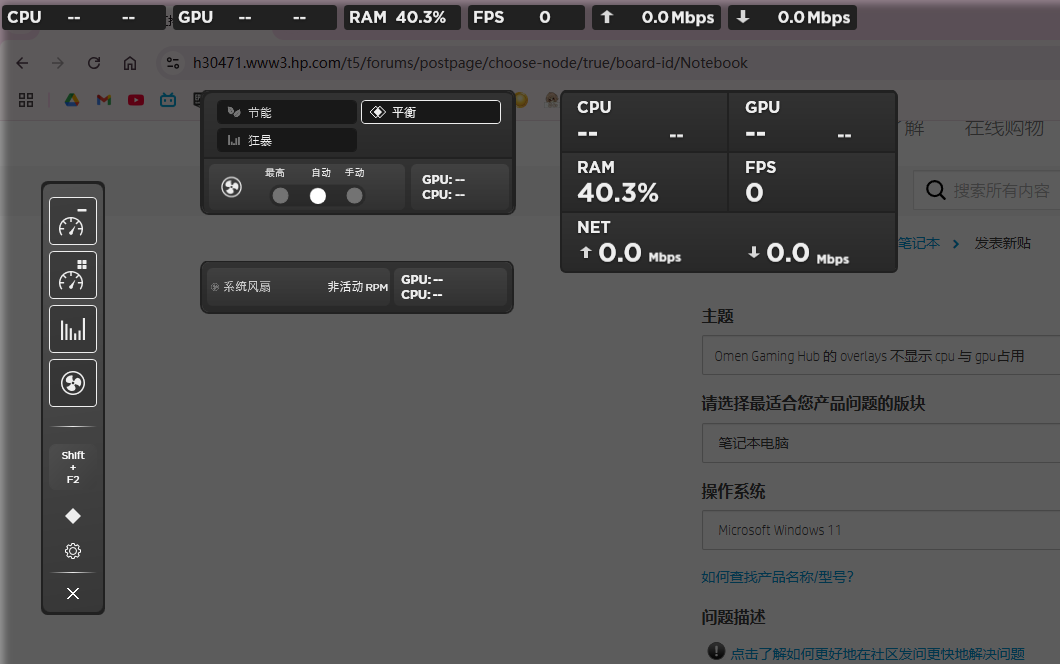Set fan mode to 手动
Viewport: 1060px width, 664px height.
click(354, 195)
